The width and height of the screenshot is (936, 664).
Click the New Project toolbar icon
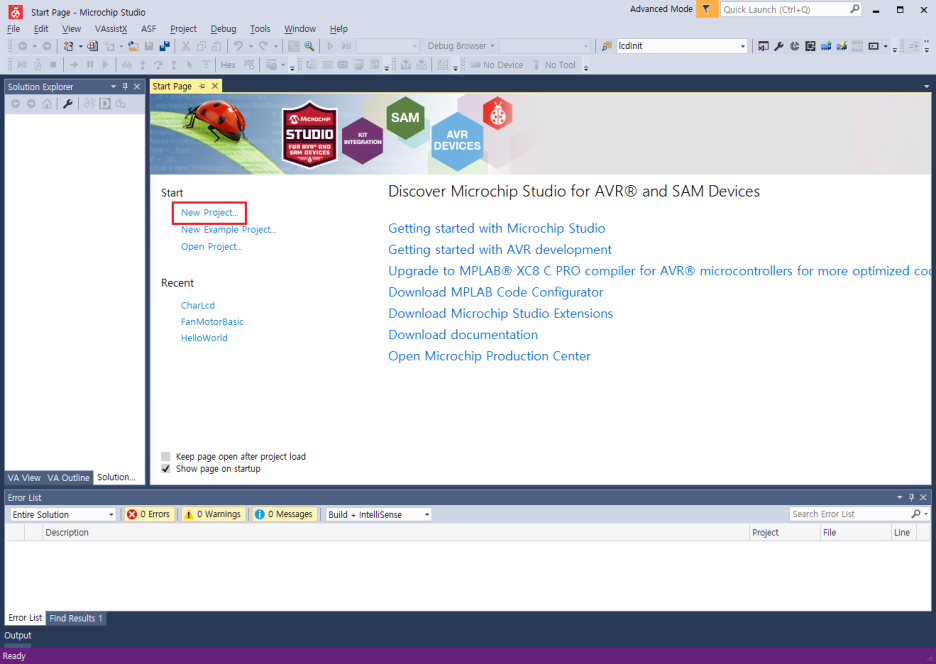coord(68,46)
